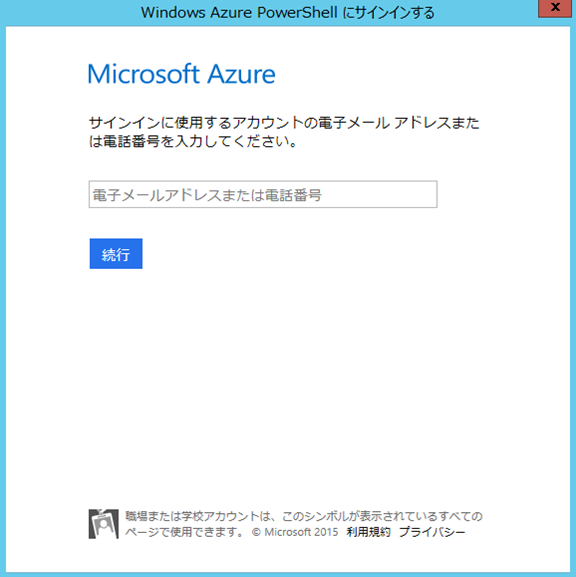View privacy policy via プライバシー
Image resolution: width=576 pixels, height=577 pixels.
tap(432, 532)
